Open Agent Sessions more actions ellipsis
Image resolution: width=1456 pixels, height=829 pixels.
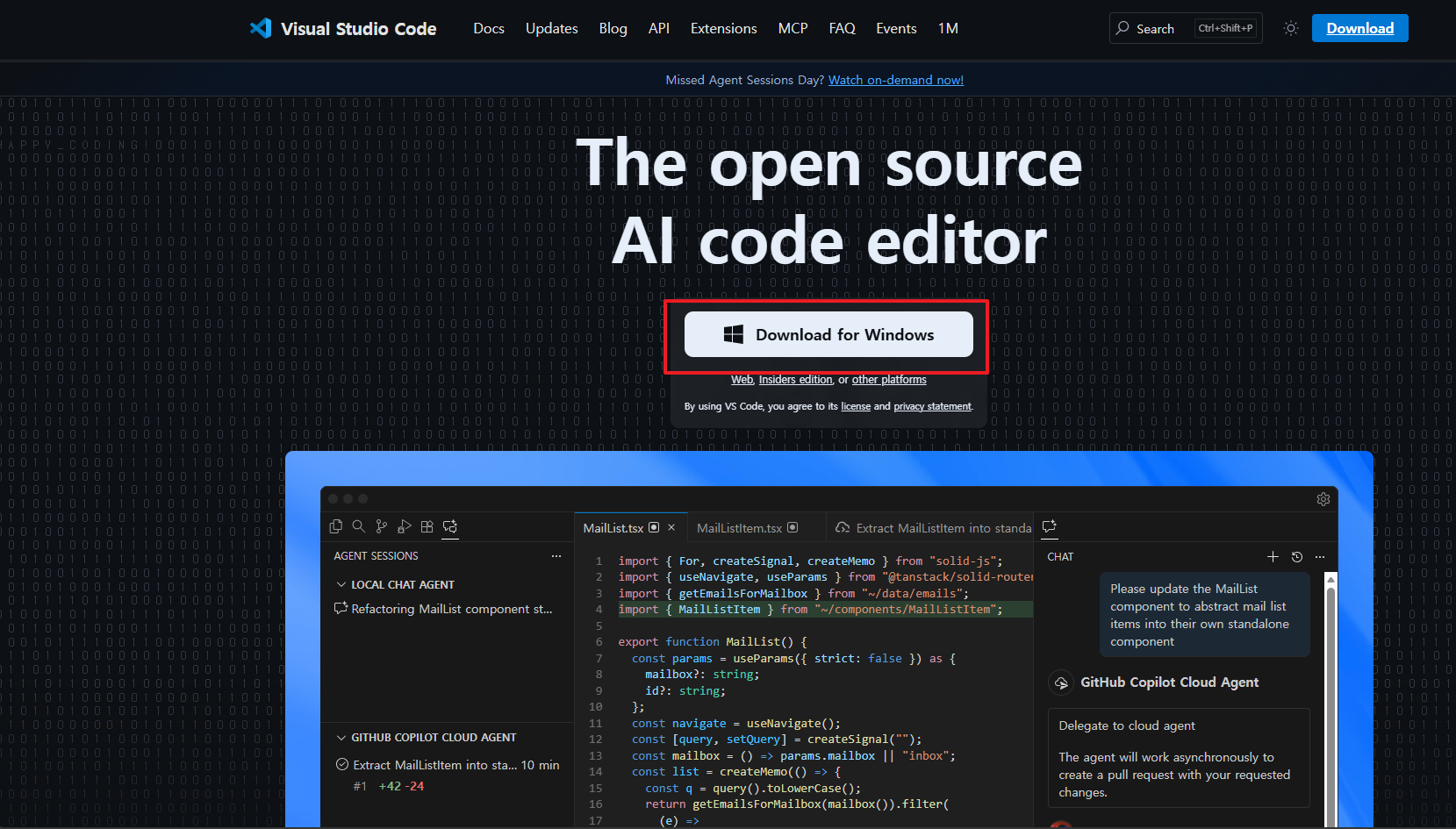click(x=556, y=556)
